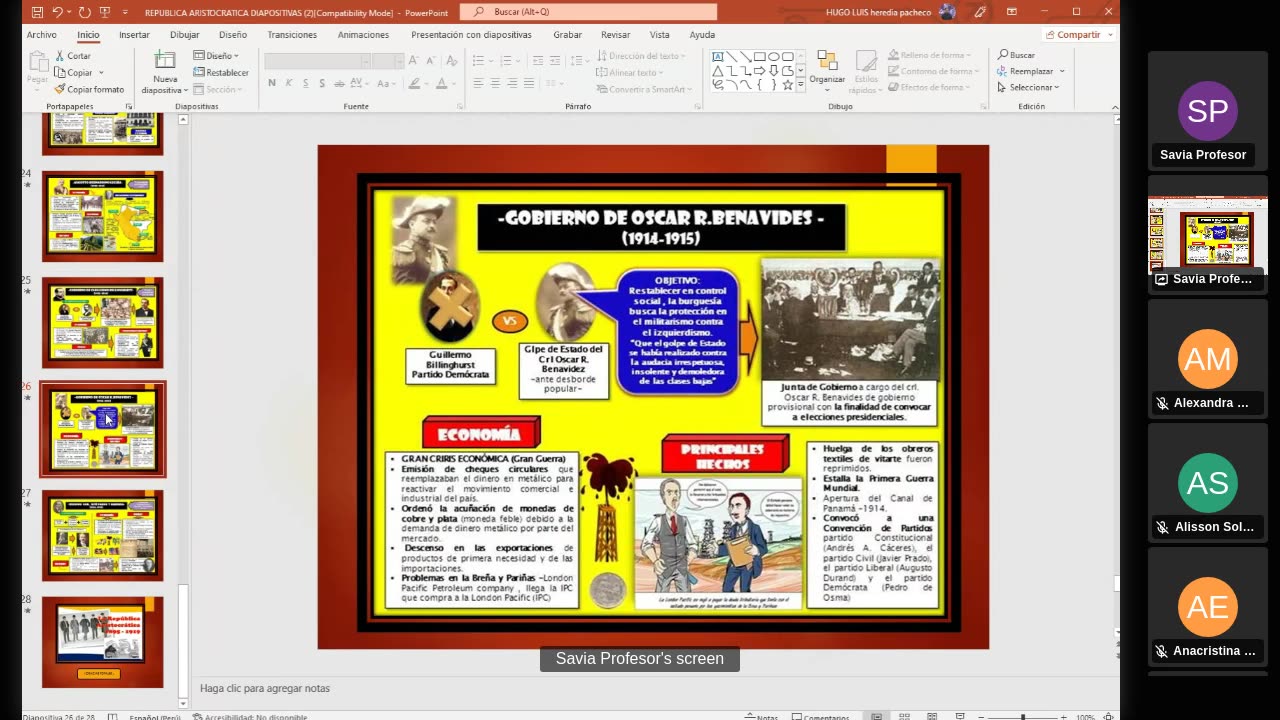
Task: Expand the font name combo box
Action: [365, 61]
